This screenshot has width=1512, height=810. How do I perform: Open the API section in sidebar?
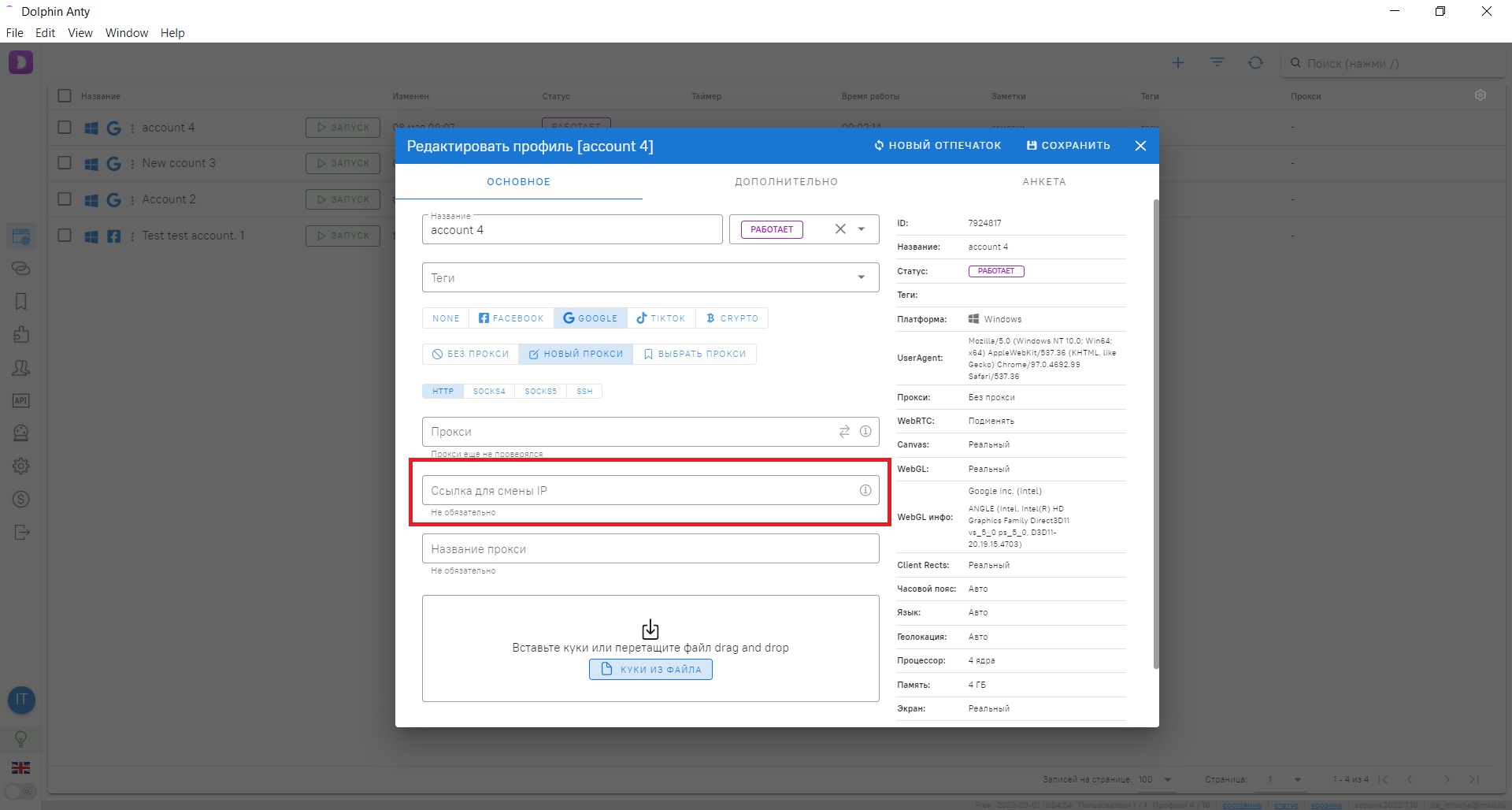tap(21, 400)
